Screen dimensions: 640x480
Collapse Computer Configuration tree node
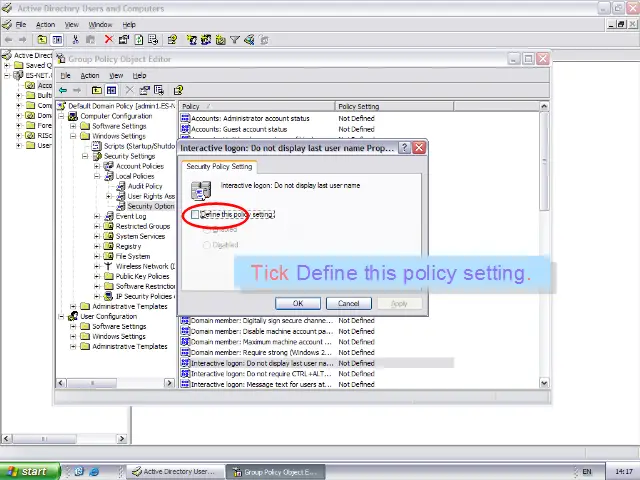(61, 116)
